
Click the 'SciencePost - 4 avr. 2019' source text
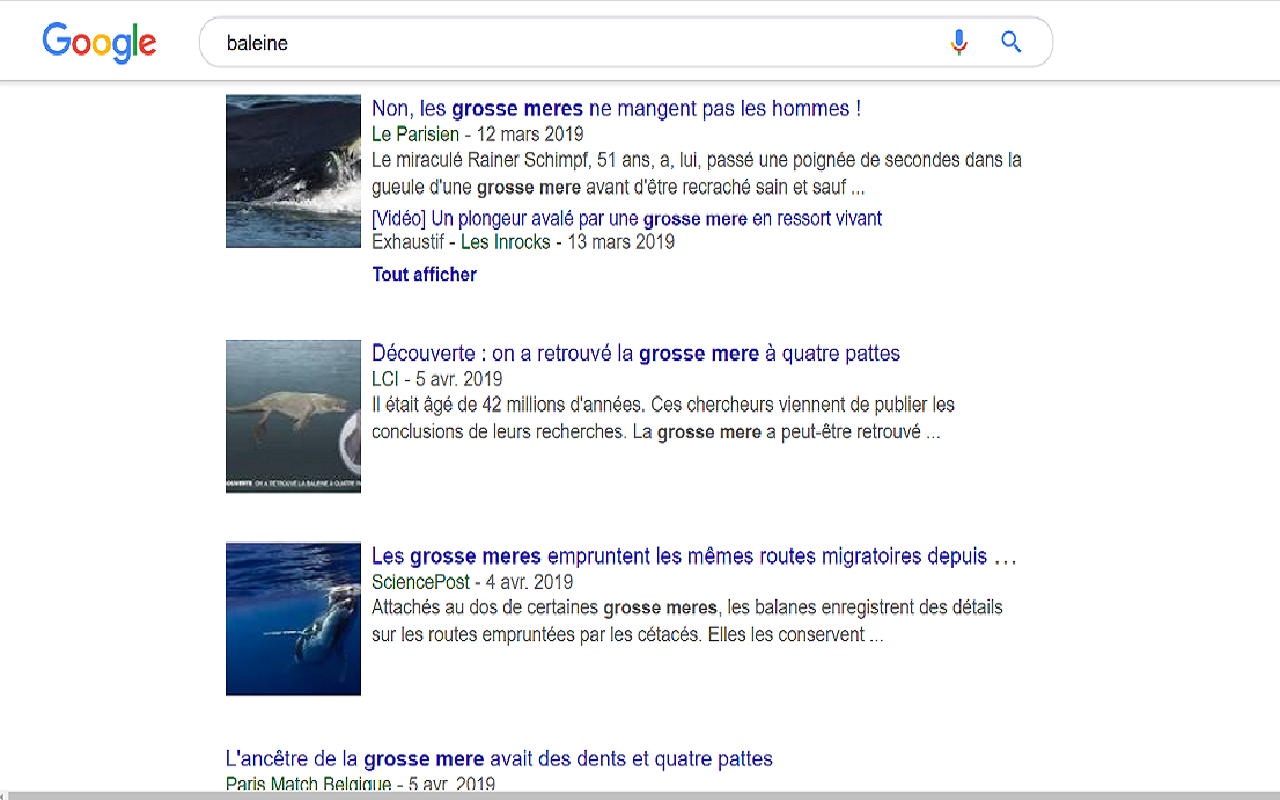[x=472, y=582]
